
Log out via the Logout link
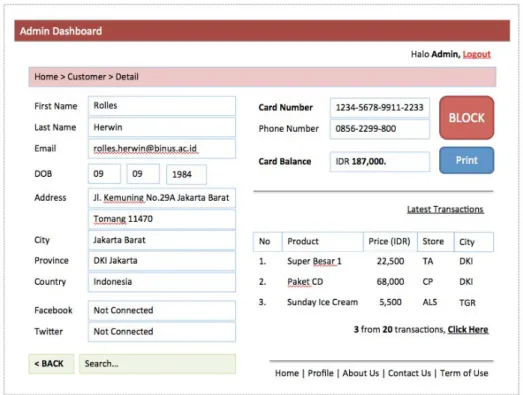(476, 54)
